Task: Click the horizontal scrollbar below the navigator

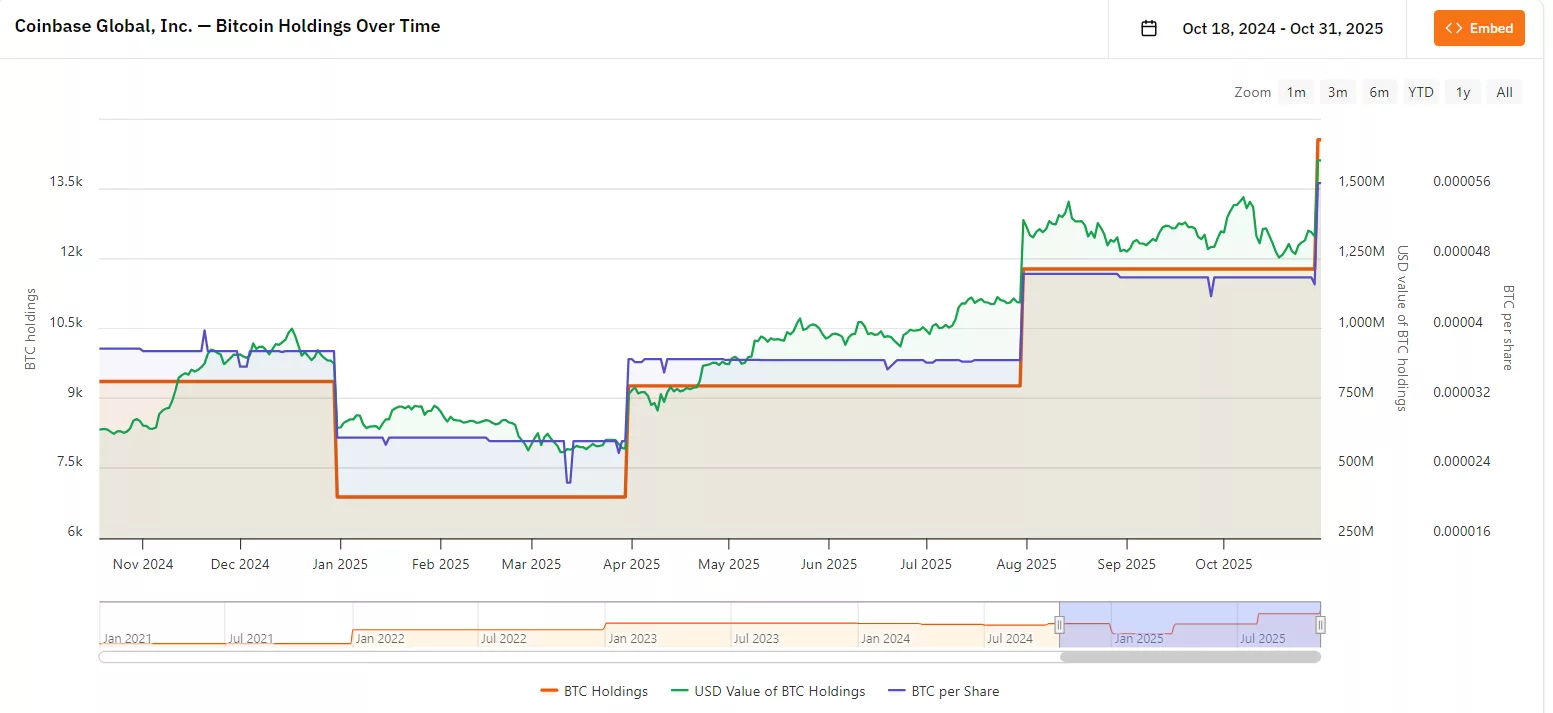Action: point(710,657)
